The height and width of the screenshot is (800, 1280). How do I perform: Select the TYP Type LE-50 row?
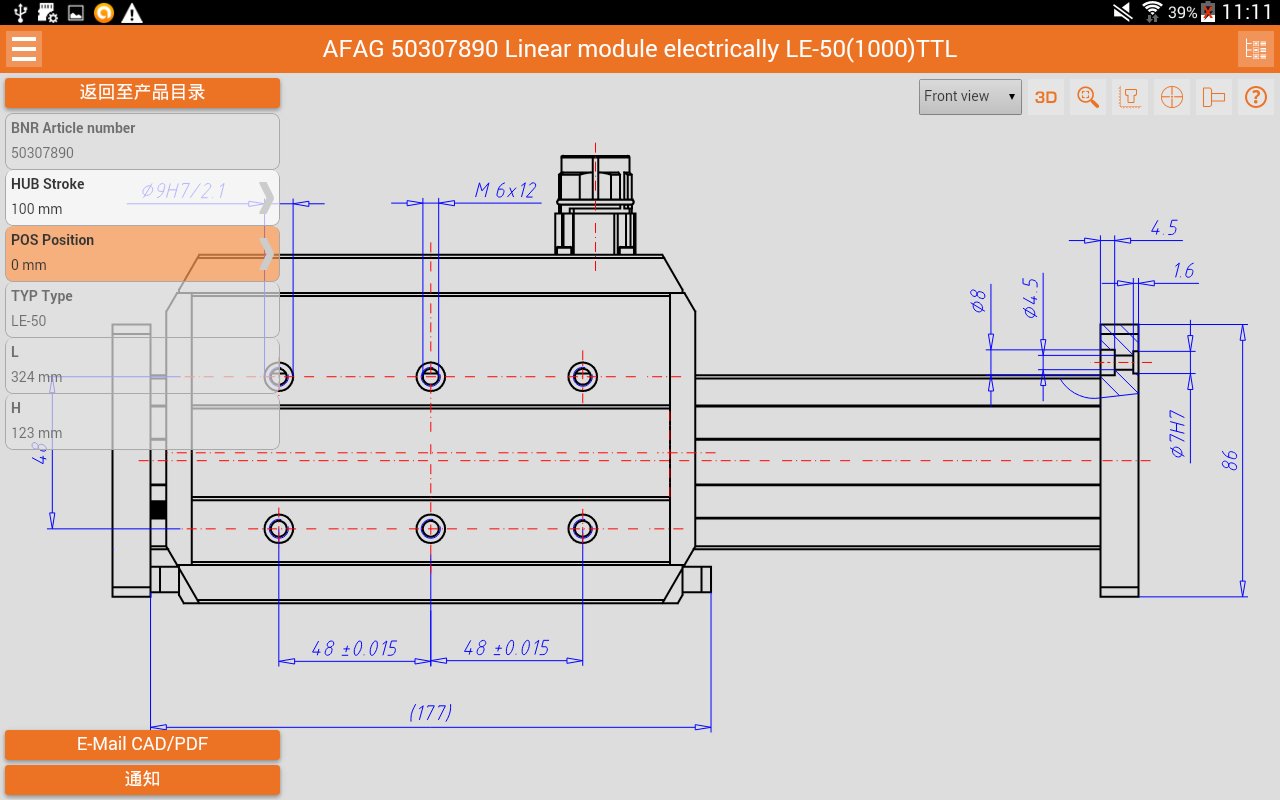coord(142,309)
